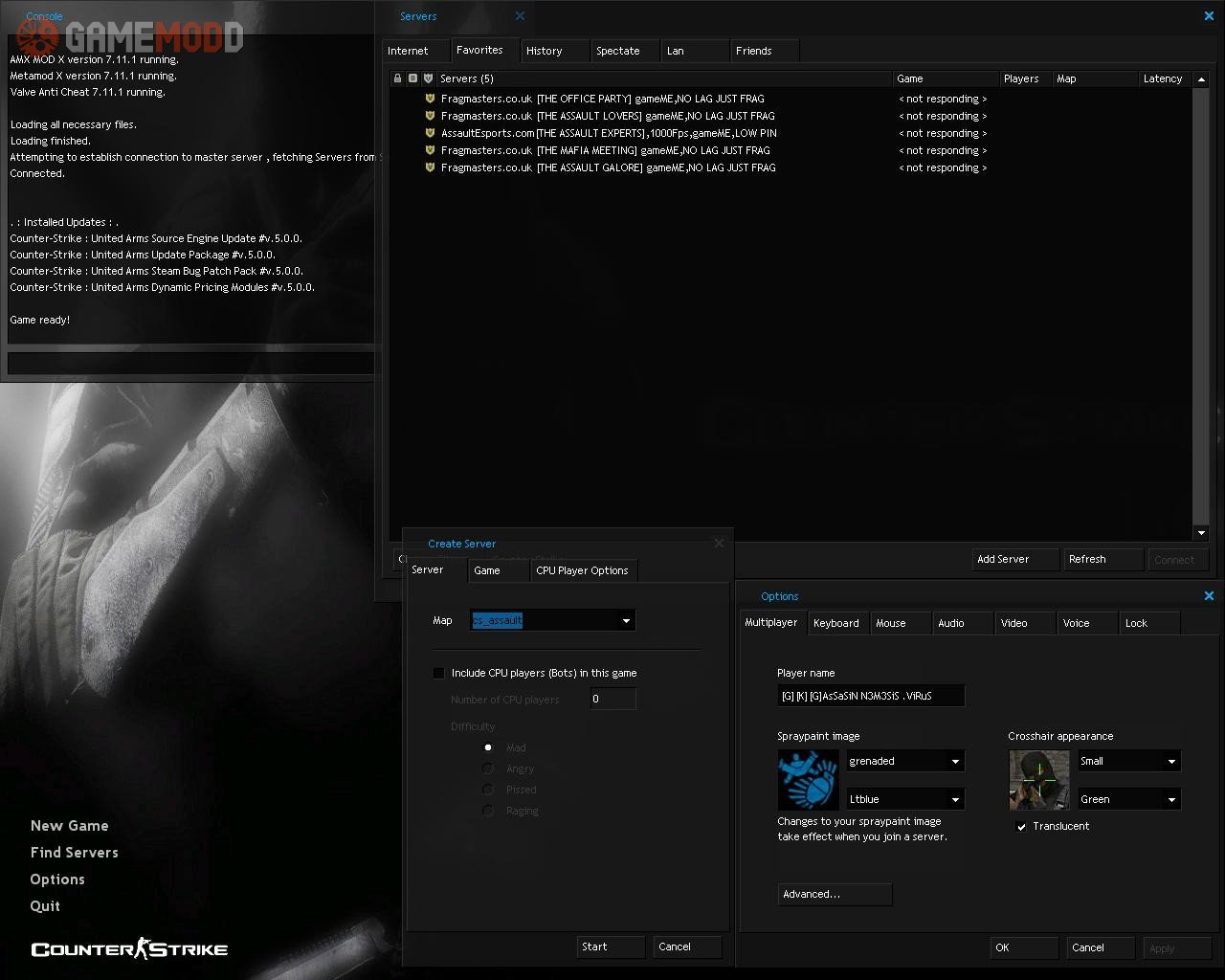
Task: Uncheck the Translucent crosshair checkbox
Action: coord(1021,826)
